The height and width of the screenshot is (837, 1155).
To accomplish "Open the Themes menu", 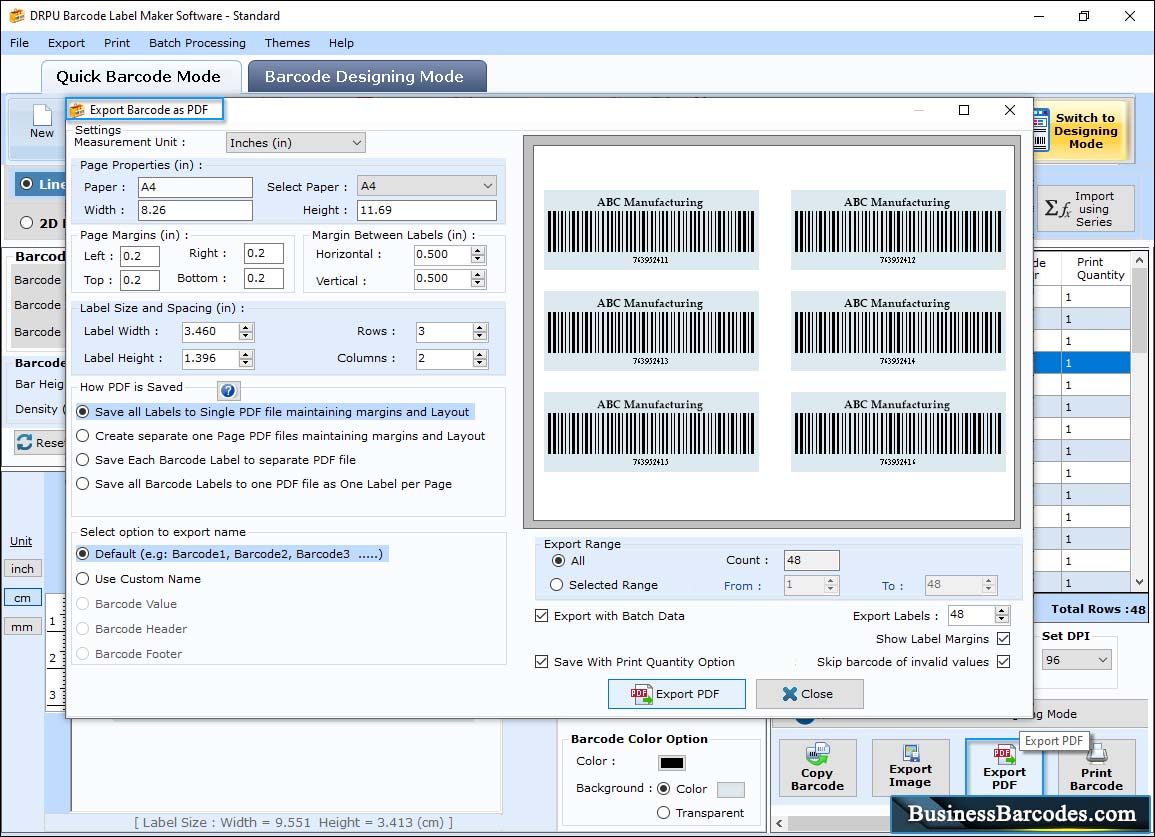I will [x=287, y=43].
